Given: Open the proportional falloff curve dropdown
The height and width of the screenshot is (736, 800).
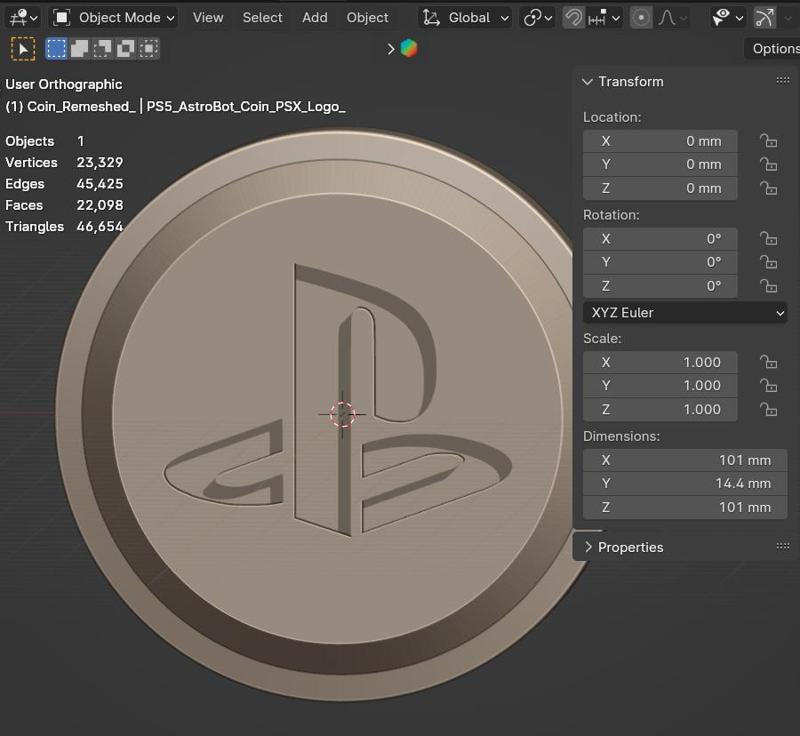Looking at the screenshot, I should pos(672,18).
